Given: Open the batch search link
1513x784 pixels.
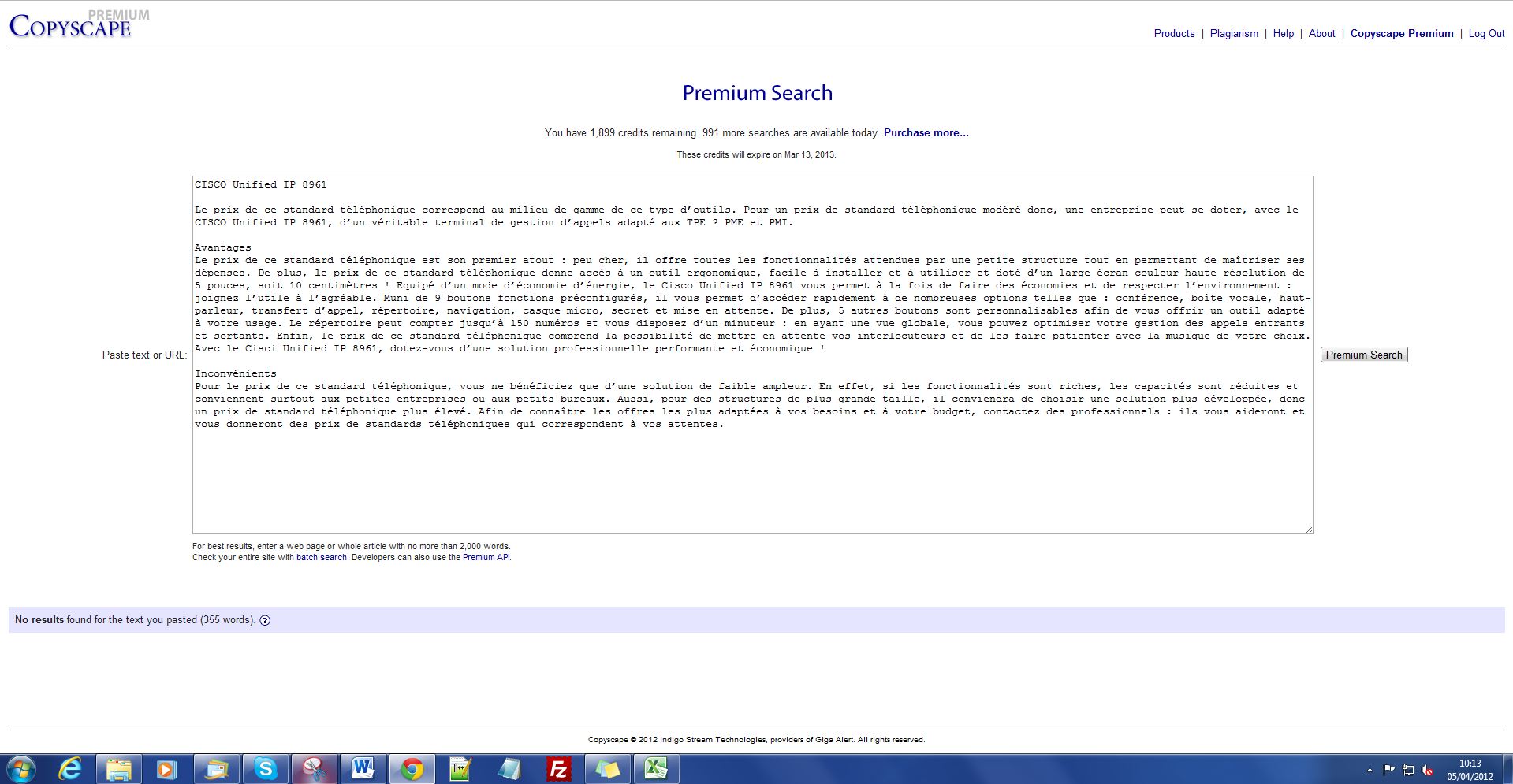Looking at the screenshot, I should tap(321, 558).
